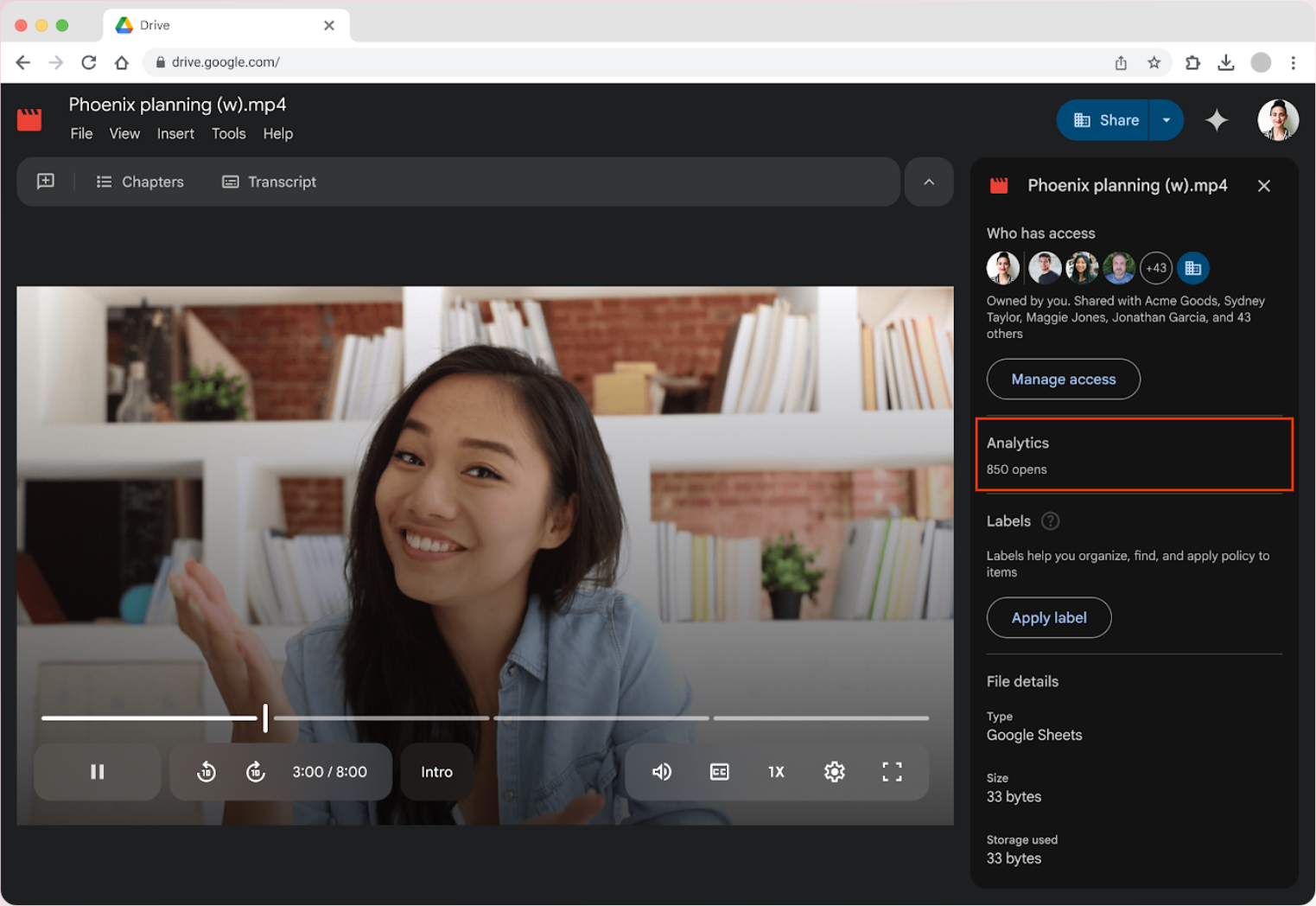This screenshot has height=906, width=1316.
Task: Open video playback settings gear
Action: coord(834,771)
